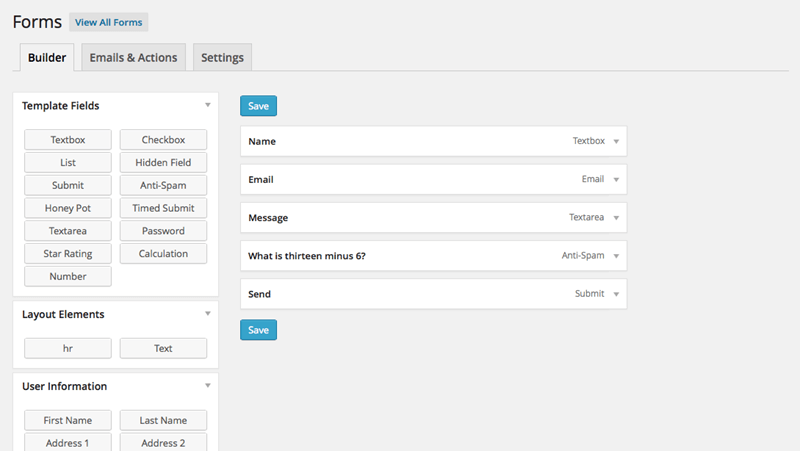Add a Textbox template field
Screen dimensions: 800x451
[x=68, y=140]
